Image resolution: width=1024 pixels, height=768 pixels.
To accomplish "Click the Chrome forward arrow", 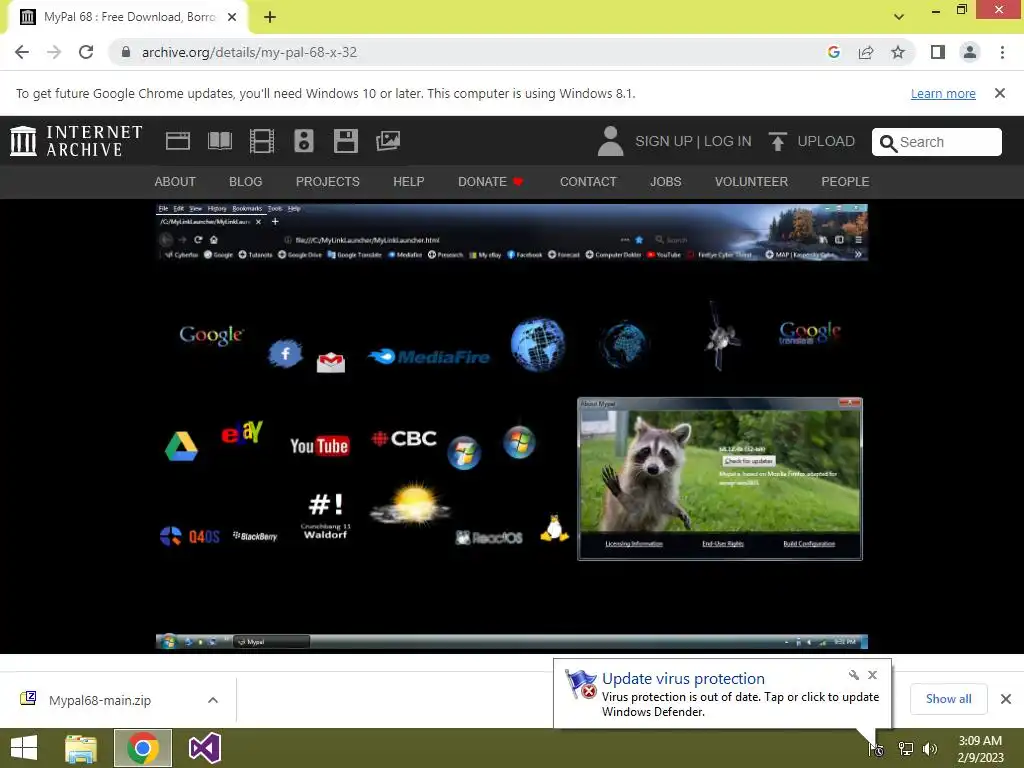I will (x=54, y=52).
